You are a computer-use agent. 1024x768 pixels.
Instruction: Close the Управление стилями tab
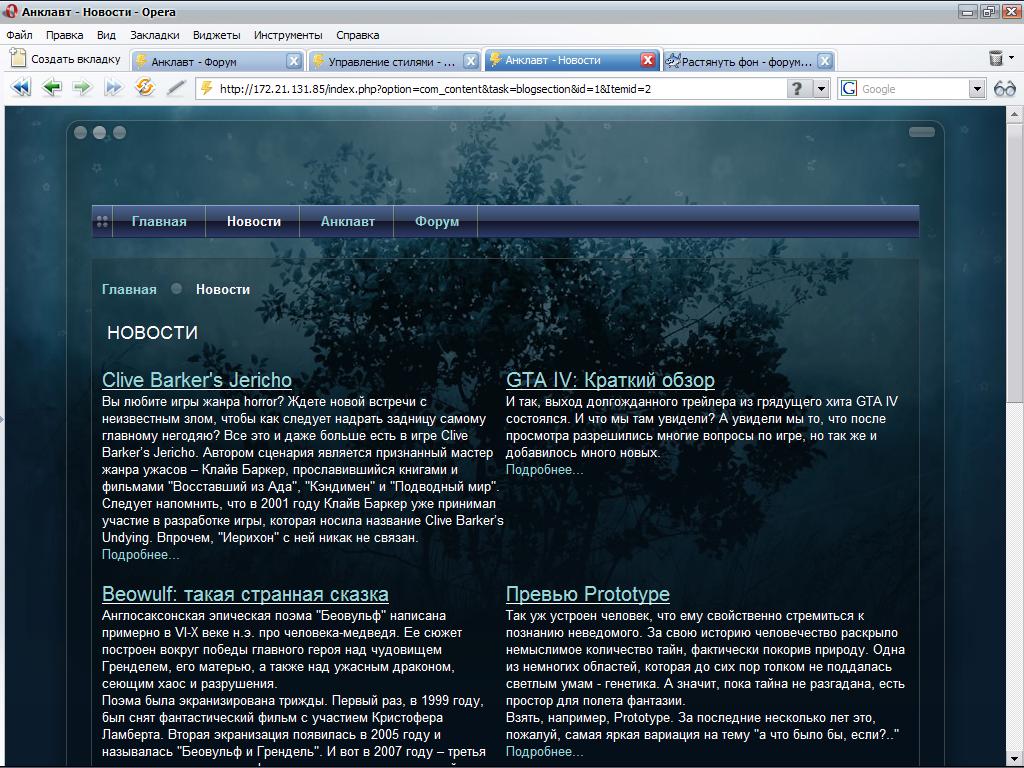(x=471, y=61)
